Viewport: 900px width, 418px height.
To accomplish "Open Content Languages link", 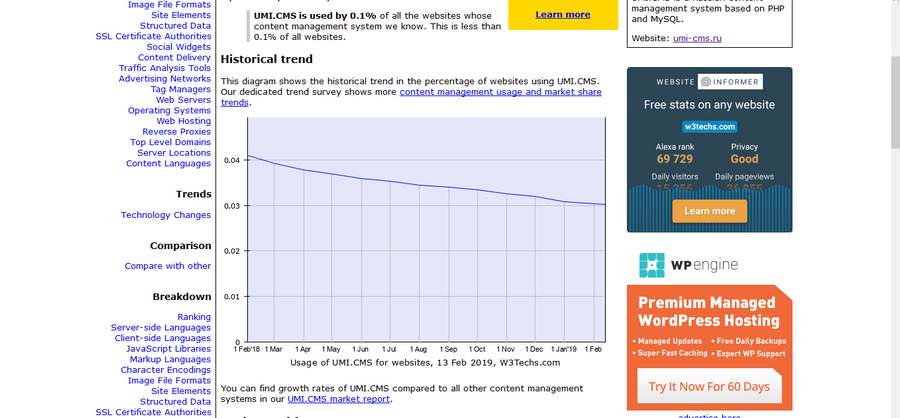I will (168, 164).
